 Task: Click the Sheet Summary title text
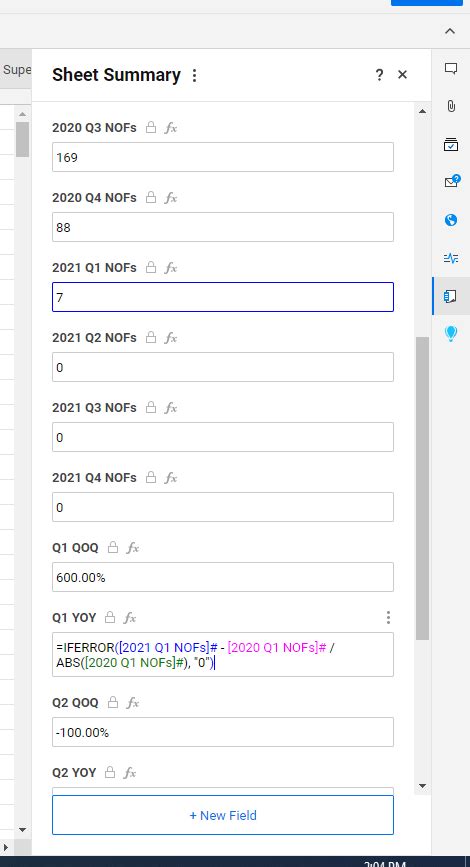point(116,75)
